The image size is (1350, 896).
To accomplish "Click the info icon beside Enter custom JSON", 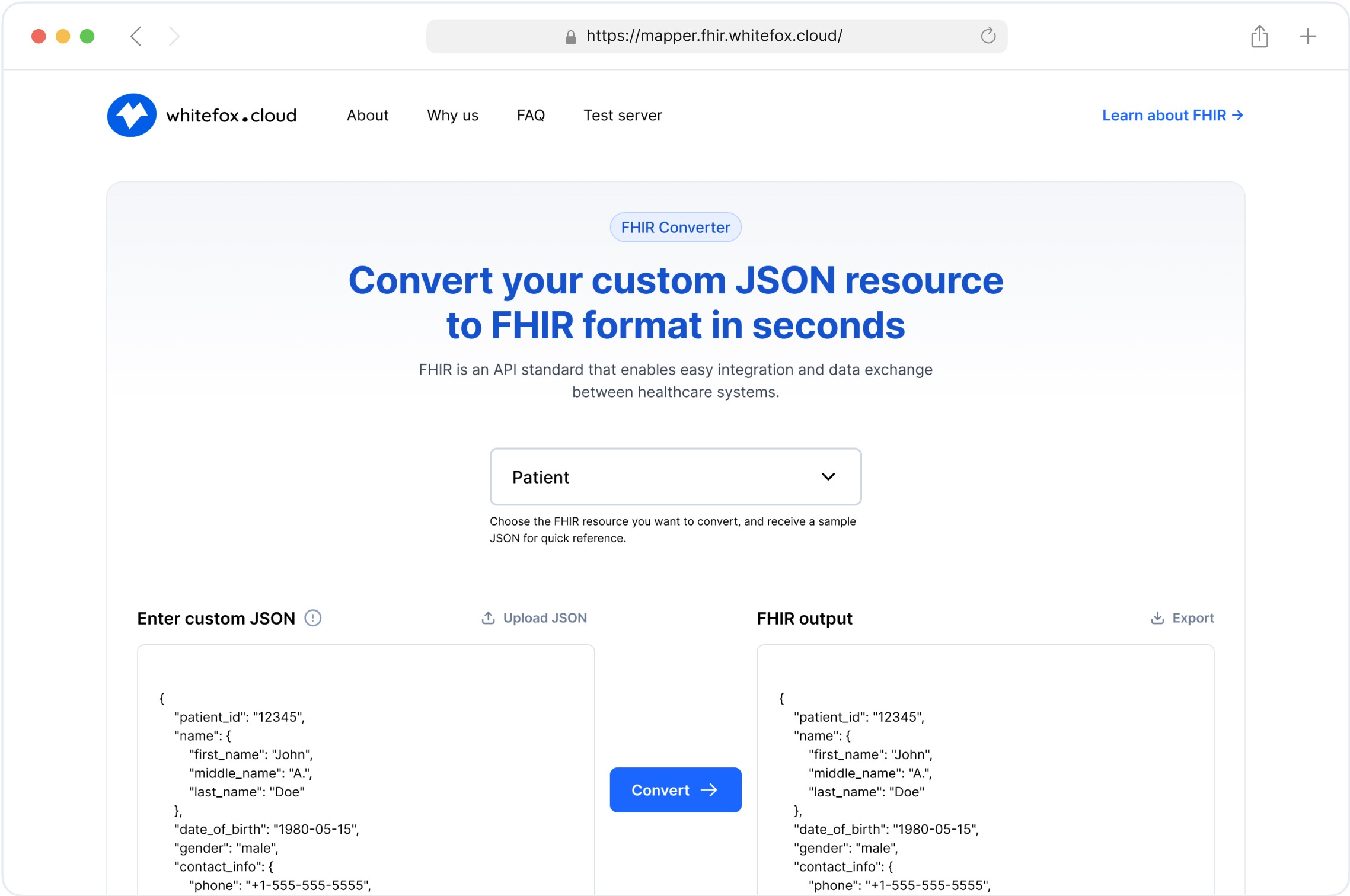I will click(313, 618).
